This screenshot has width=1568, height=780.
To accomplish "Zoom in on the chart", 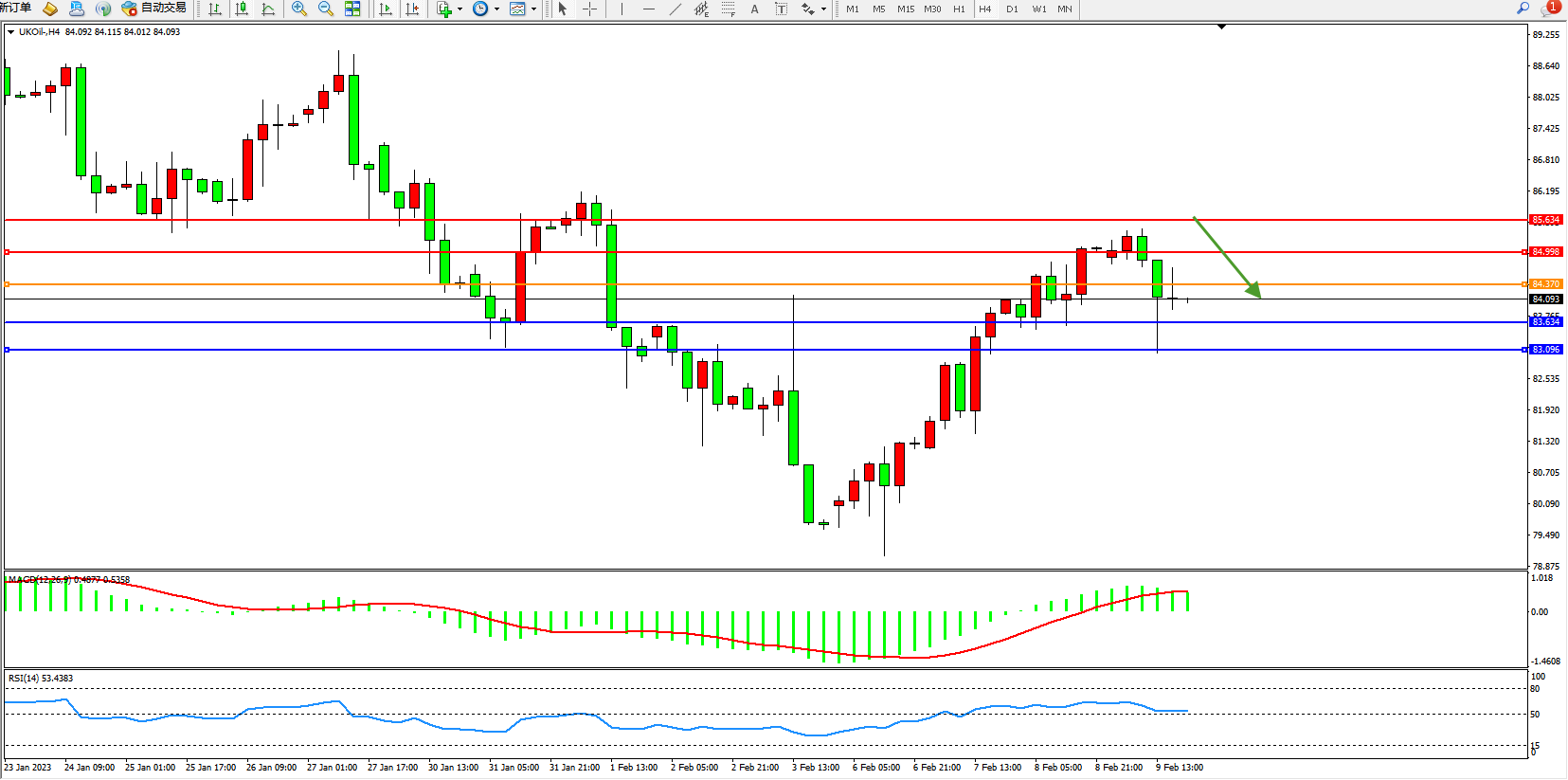I will tap(299, 9).
